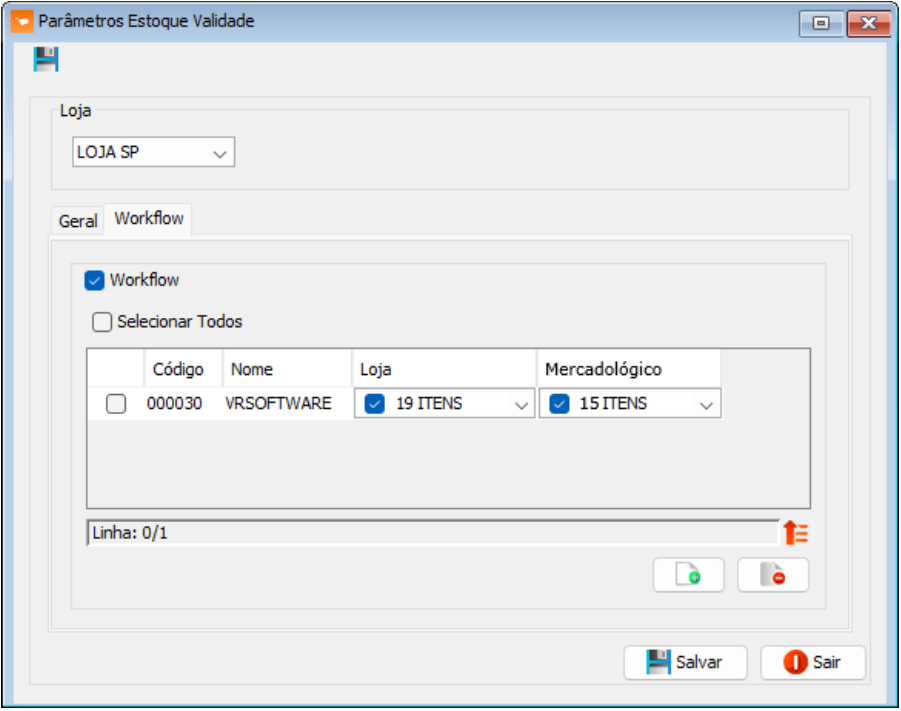Disable the Workflow checkbox
This screenshot has height=711, width=901.
pyautogui.click(x=95, y=281)
